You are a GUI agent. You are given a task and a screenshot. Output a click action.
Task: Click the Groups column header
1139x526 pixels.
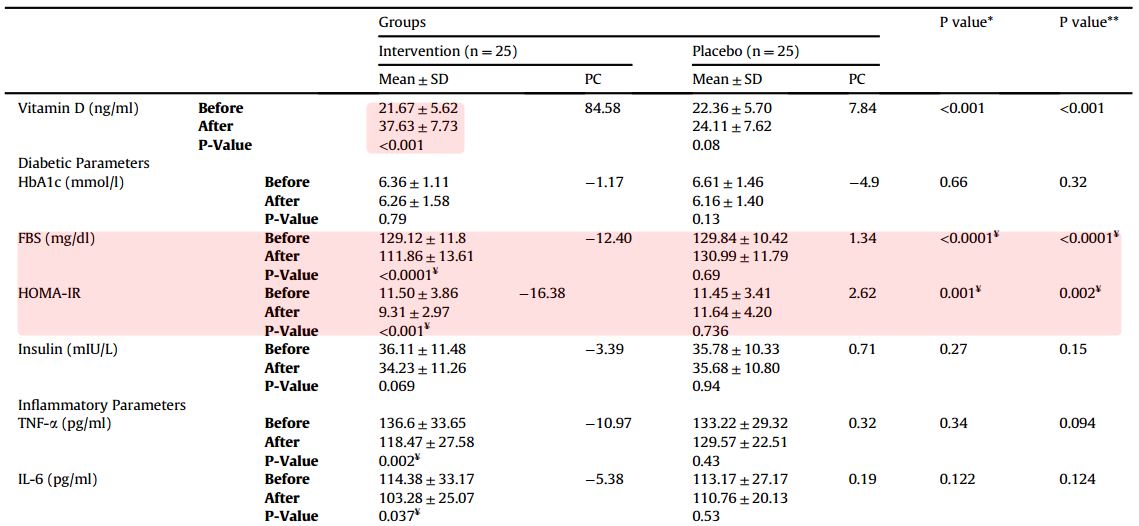(401, 22)
